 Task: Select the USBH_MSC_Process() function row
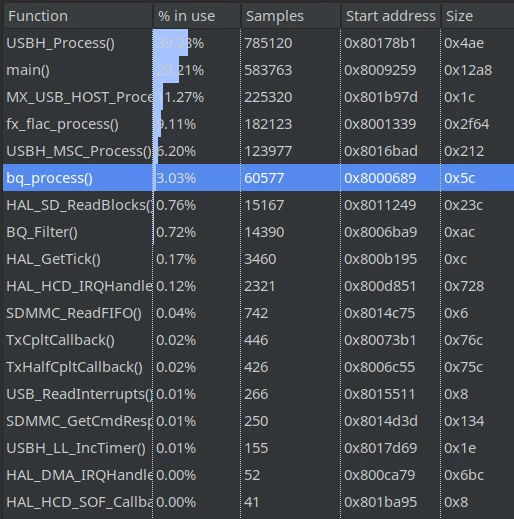(x=258, y=151)
